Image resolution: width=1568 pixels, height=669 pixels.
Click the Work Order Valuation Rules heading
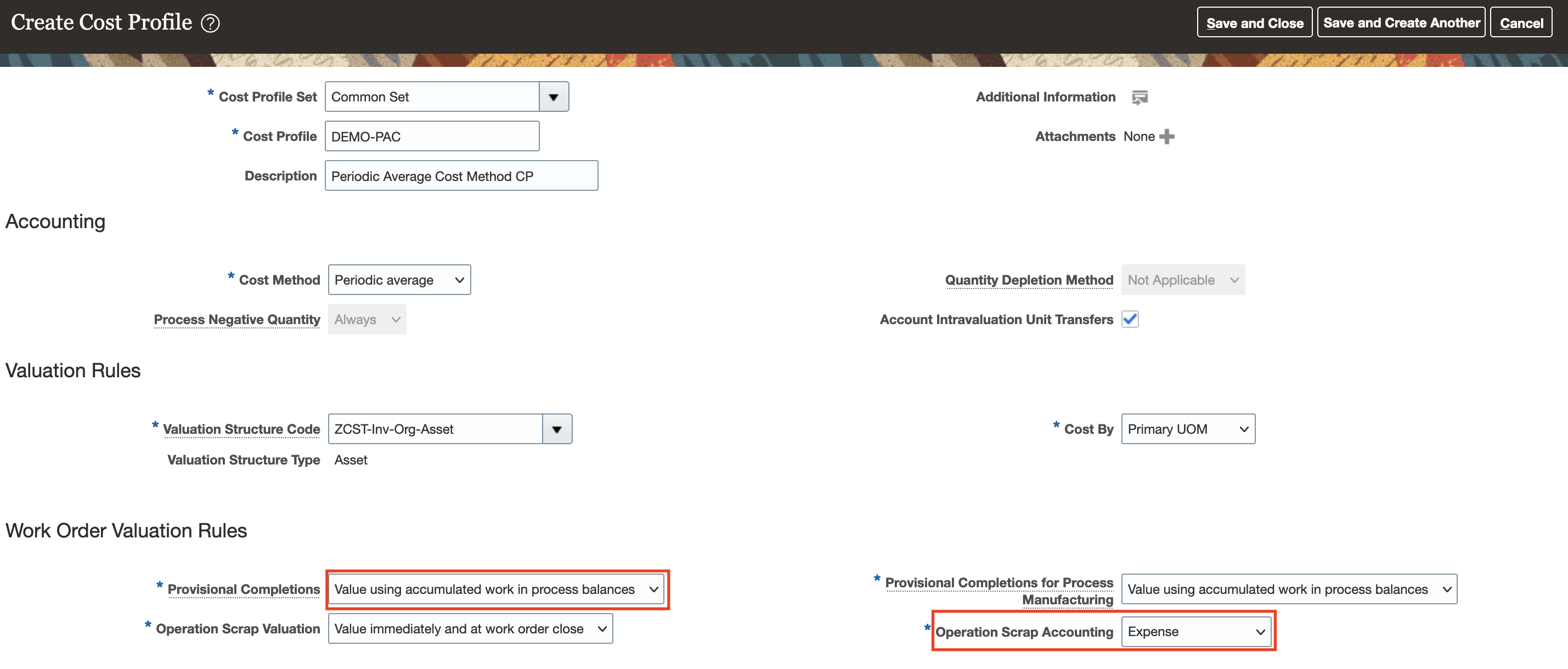(x=126, y=531)
